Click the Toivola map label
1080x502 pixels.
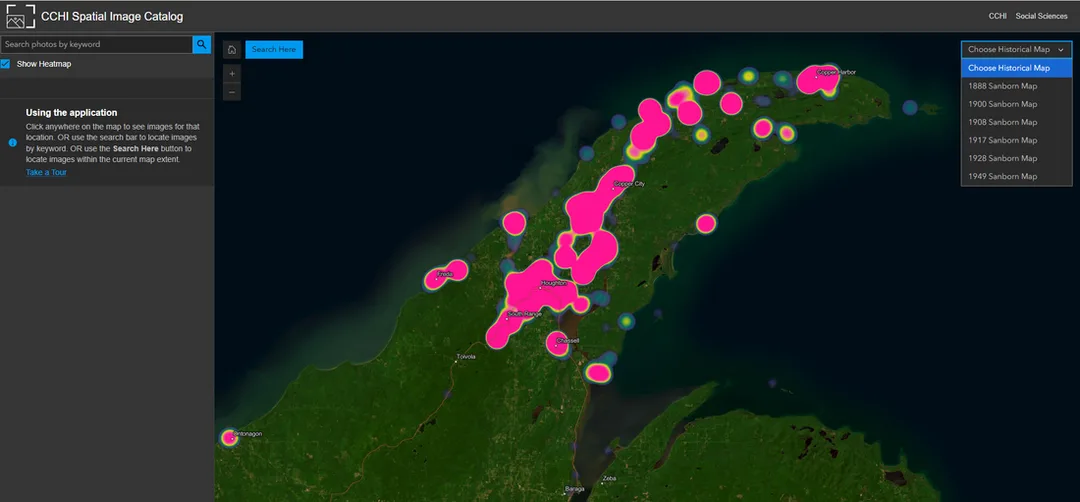[466, 357]
